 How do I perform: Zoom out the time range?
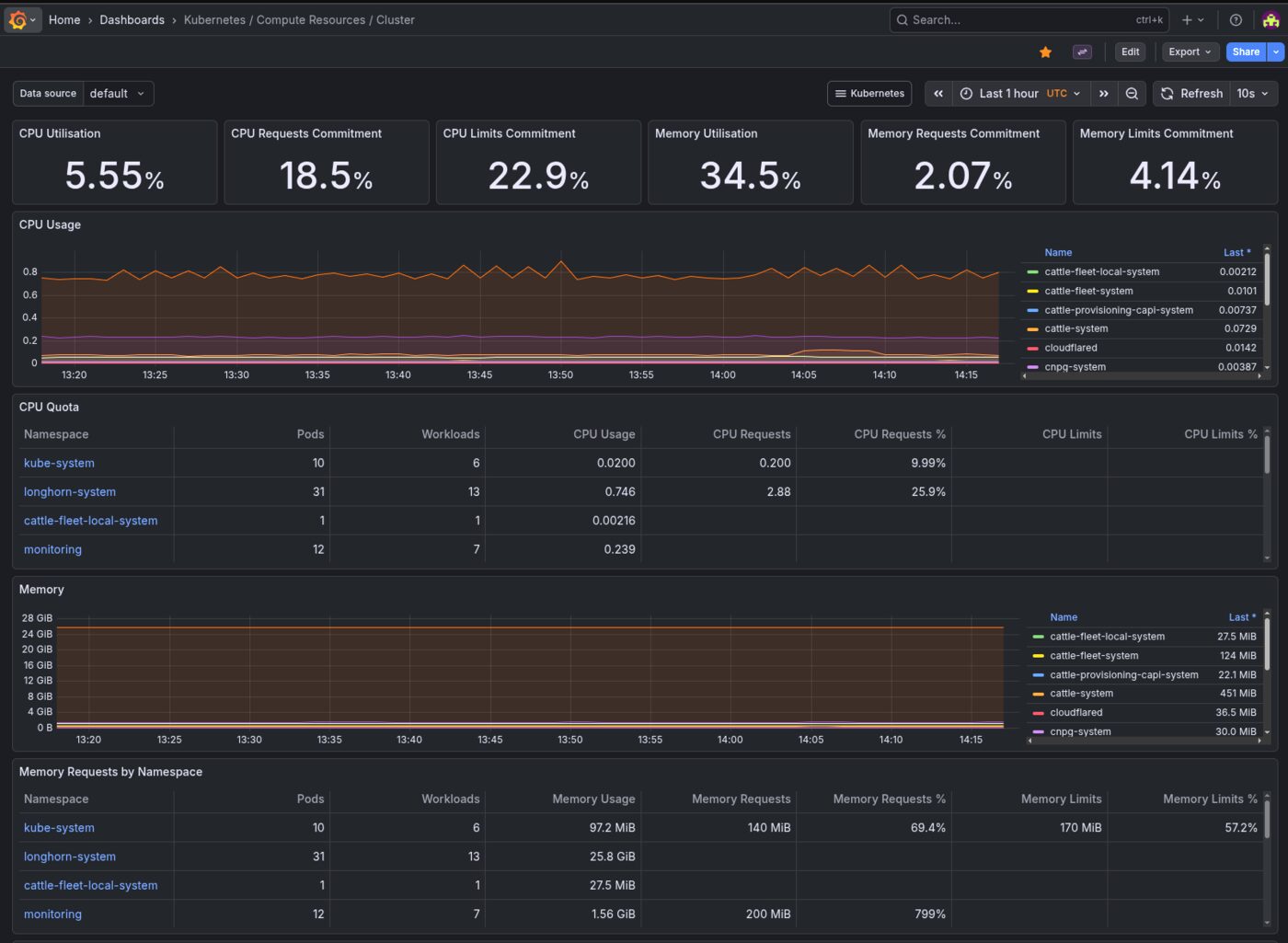(1132, 94)
